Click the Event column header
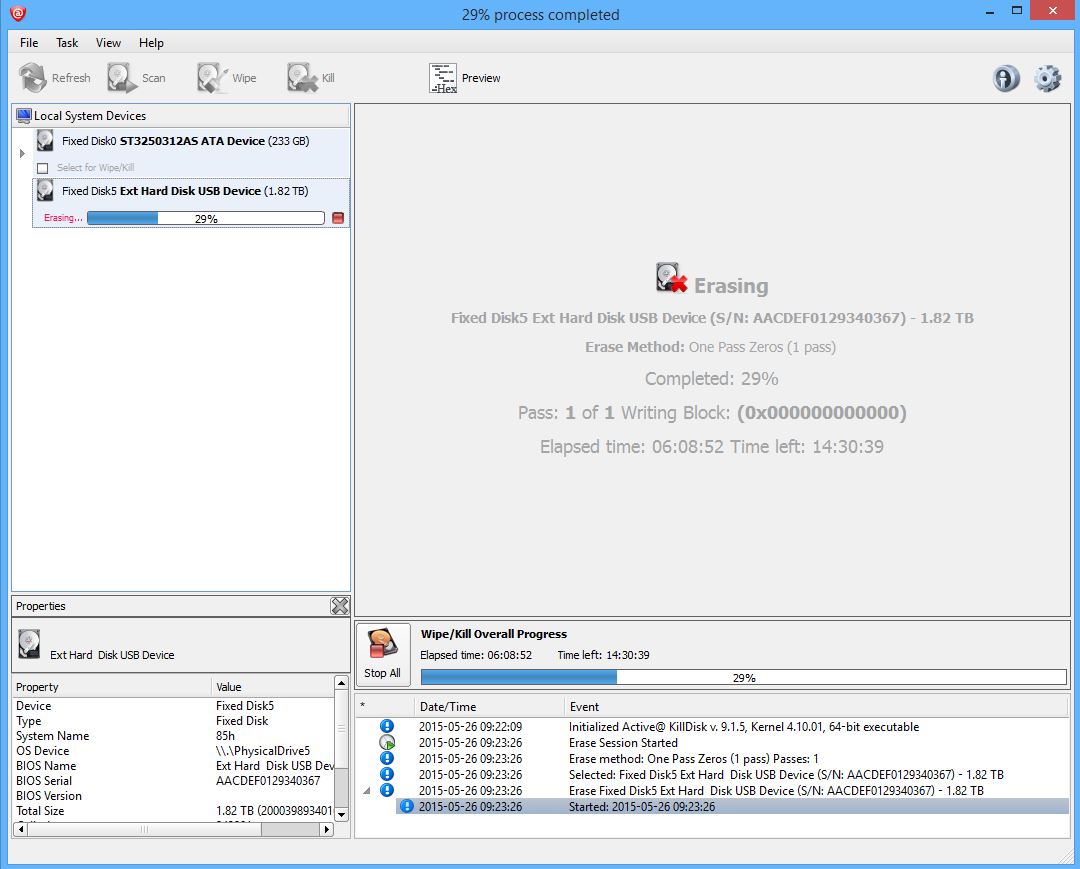This screenshot has width=1080, height=869. [x=817, y=706]
